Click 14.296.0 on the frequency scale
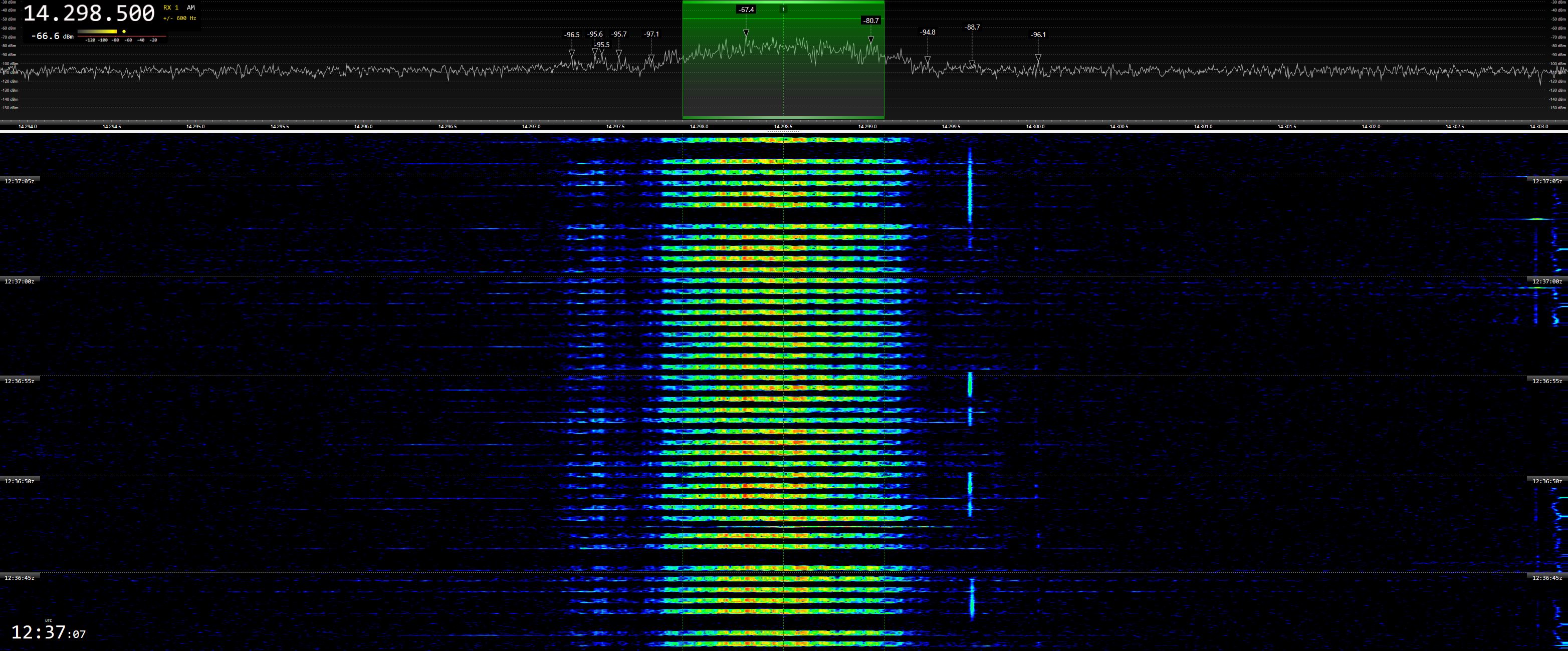 tap(363, 127)
